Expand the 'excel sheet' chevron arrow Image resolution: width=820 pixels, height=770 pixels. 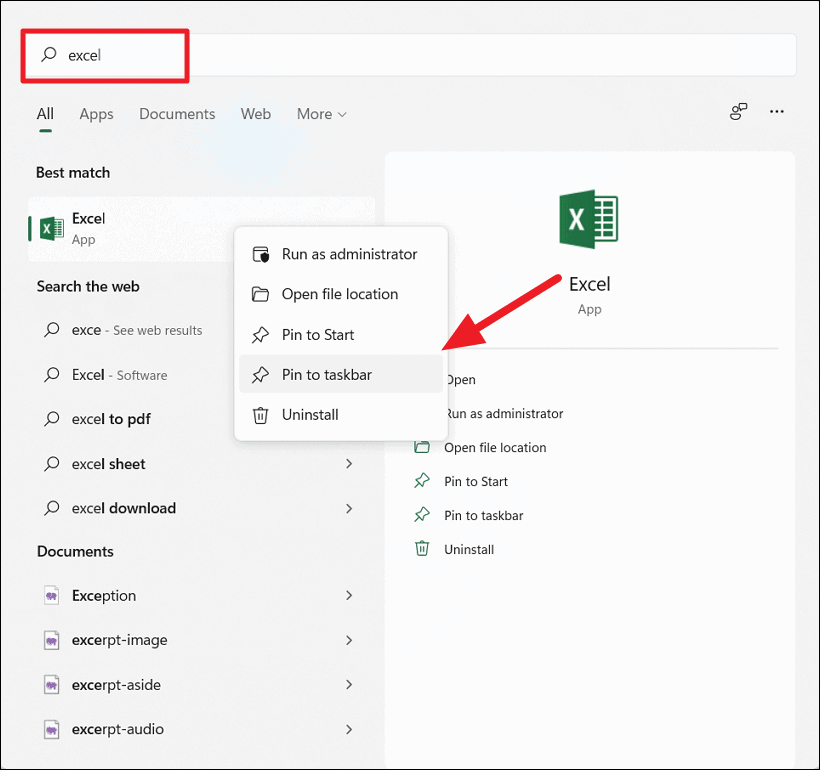tap(349, 464)
